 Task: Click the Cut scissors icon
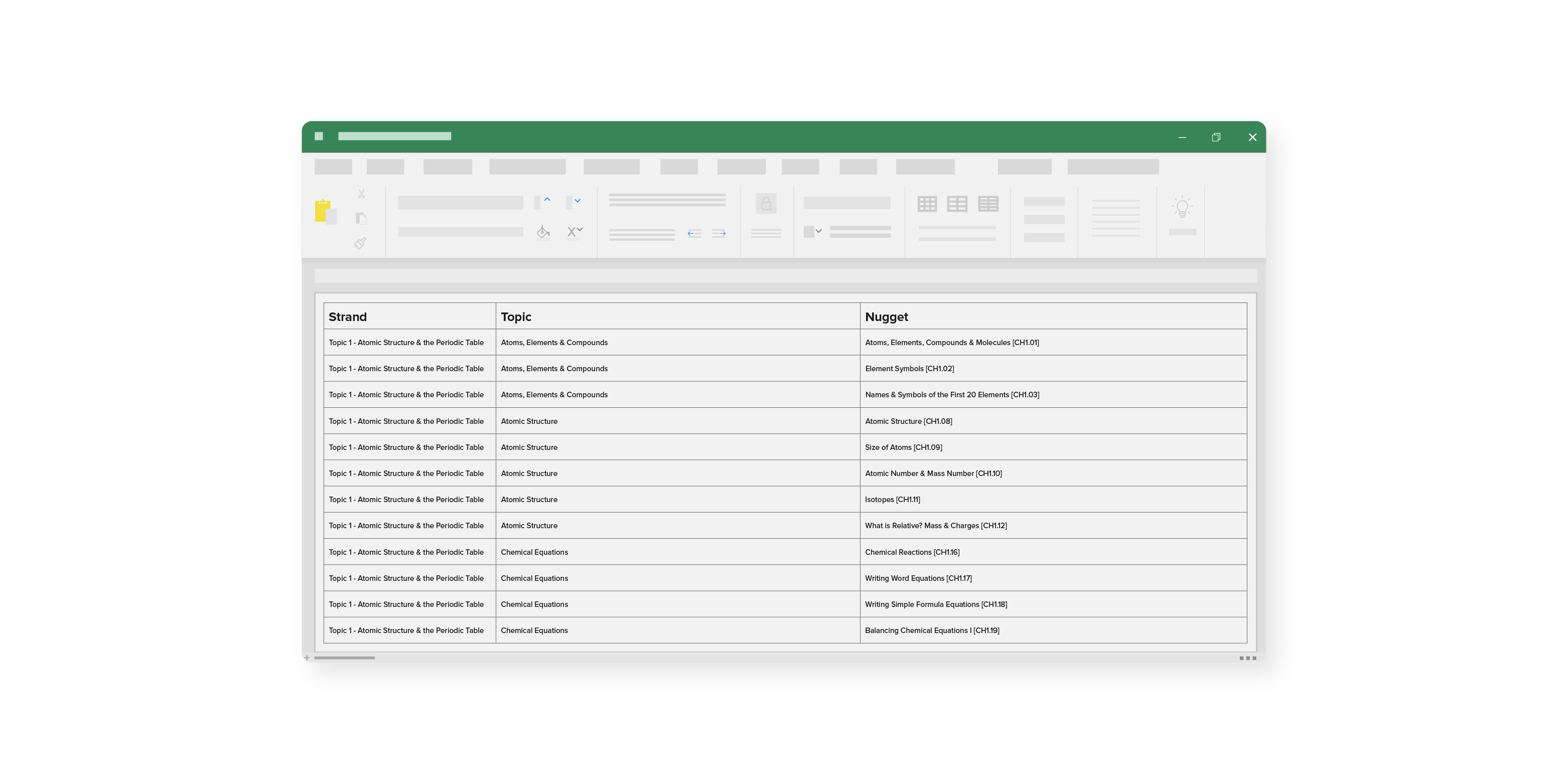pyautogui.click(x=362, y=194)
